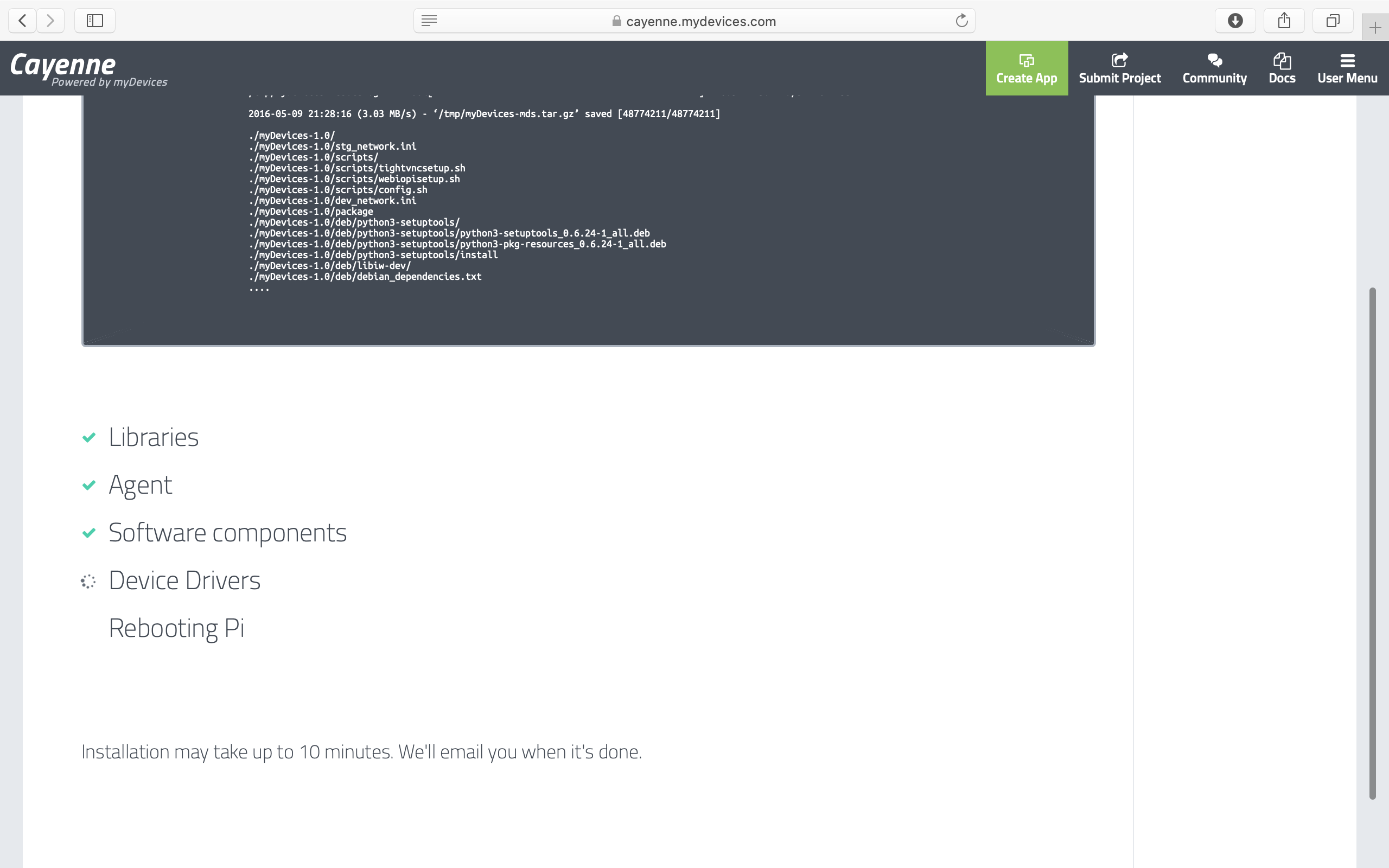Viewport: 1389px width, 868px height.
Task: Click the Agent completed checkmark
Action: (89, 485)
